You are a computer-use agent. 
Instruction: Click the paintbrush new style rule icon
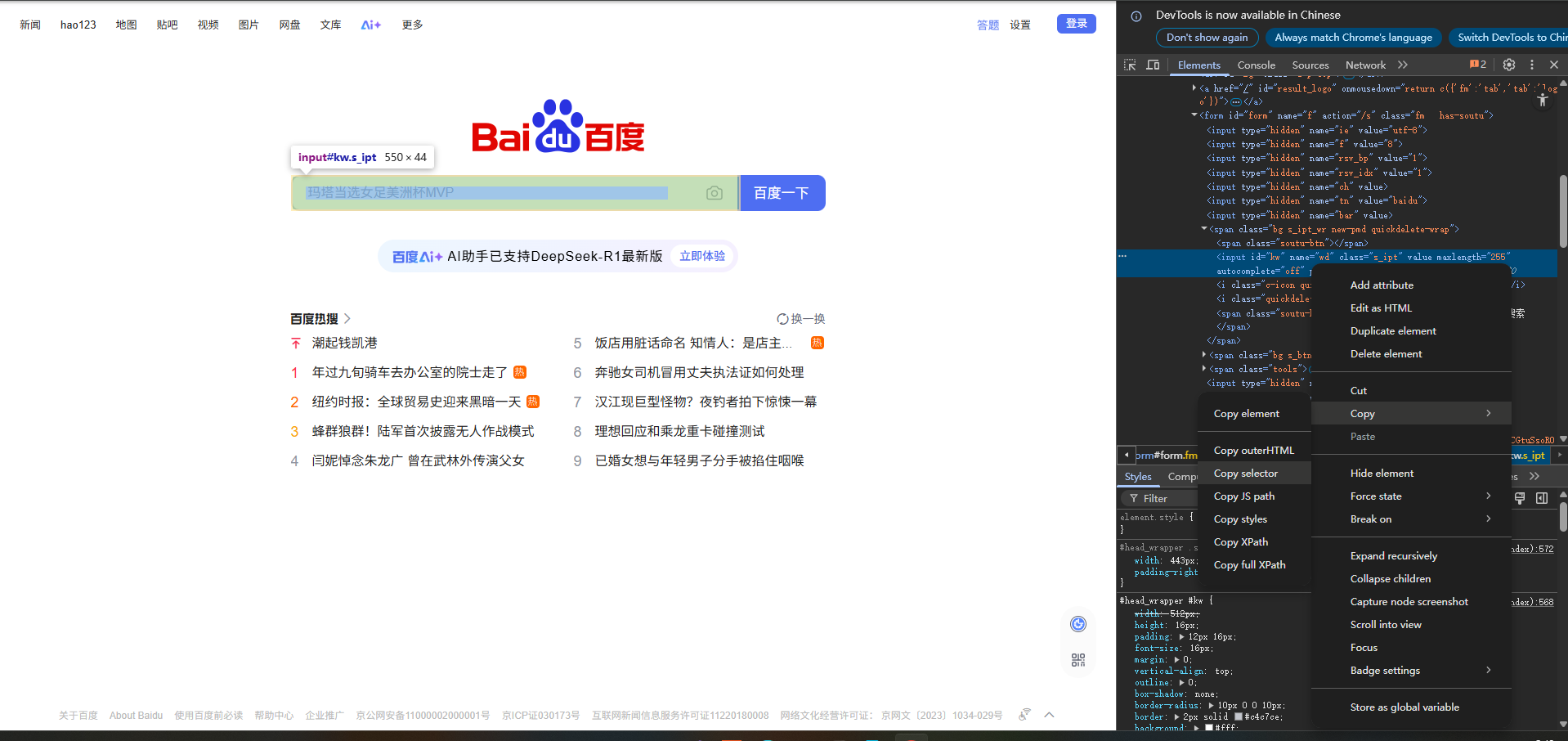(x=1520, y=498)
